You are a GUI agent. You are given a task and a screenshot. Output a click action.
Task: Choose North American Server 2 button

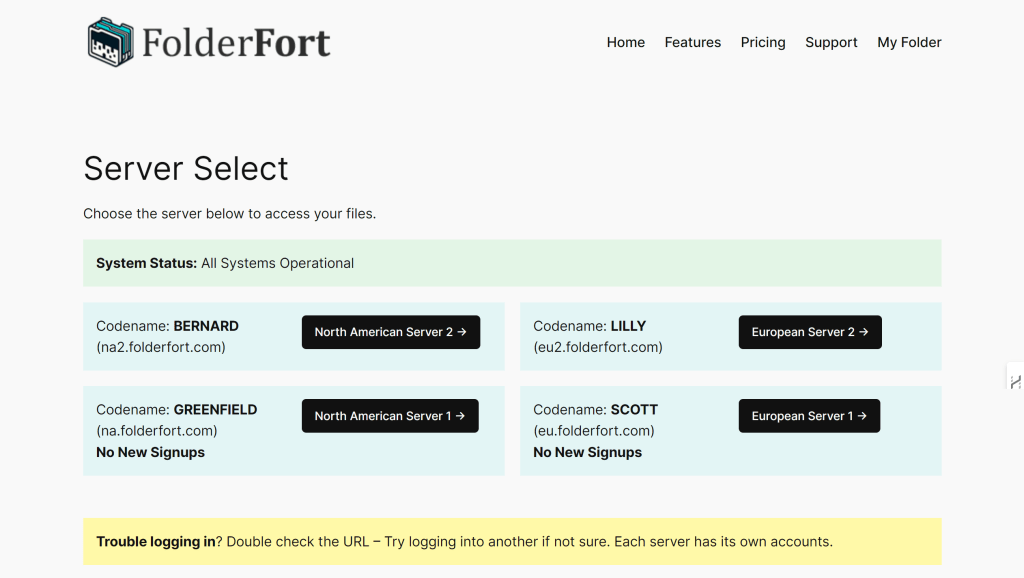point(391,332)
